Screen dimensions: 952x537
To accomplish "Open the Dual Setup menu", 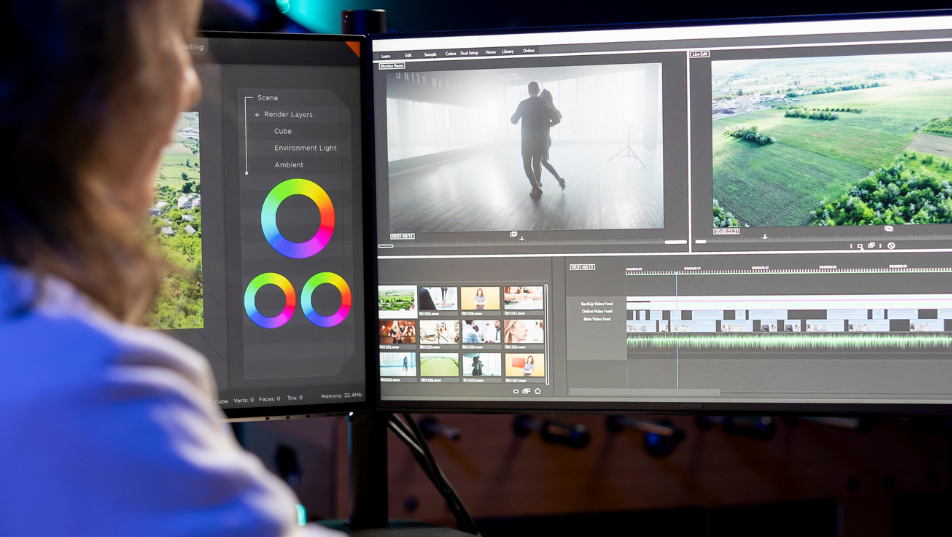I will tap(469, 53).
